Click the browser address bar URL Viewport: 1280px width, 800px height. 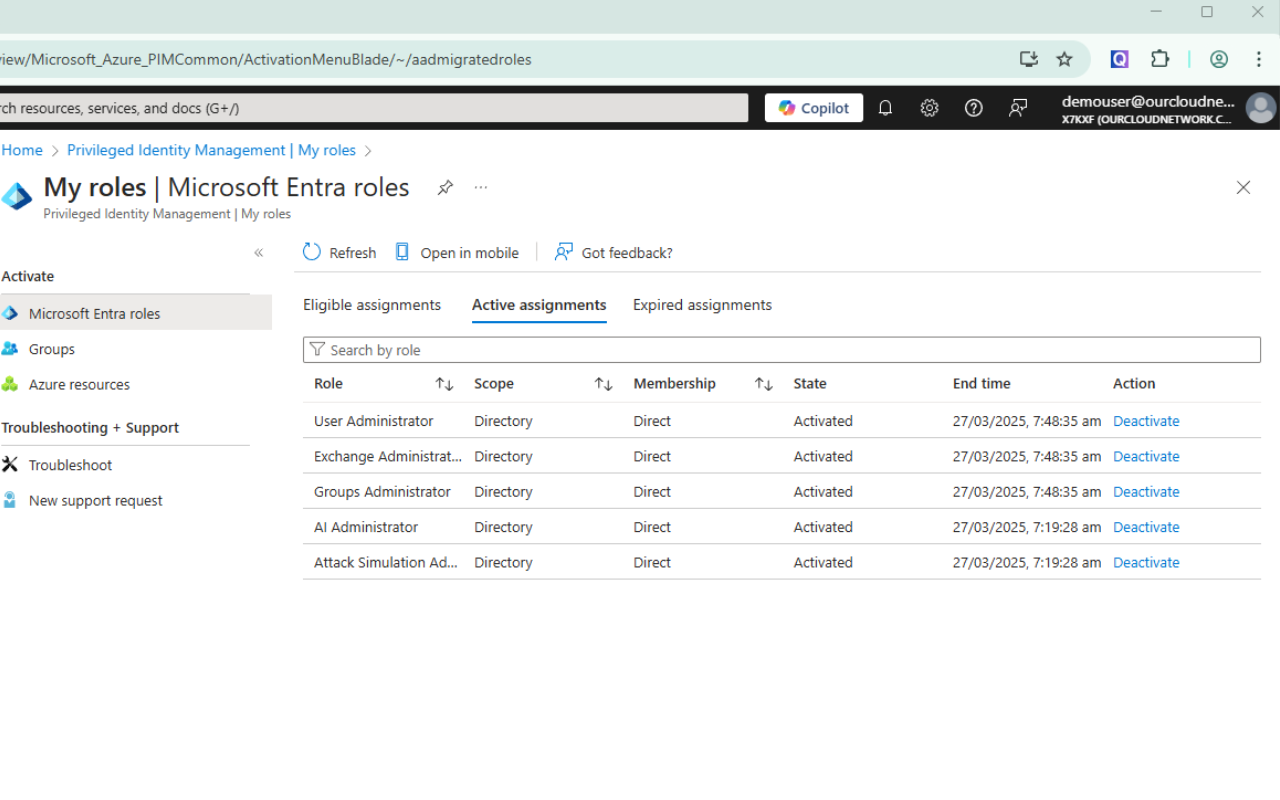click(266, 59)
